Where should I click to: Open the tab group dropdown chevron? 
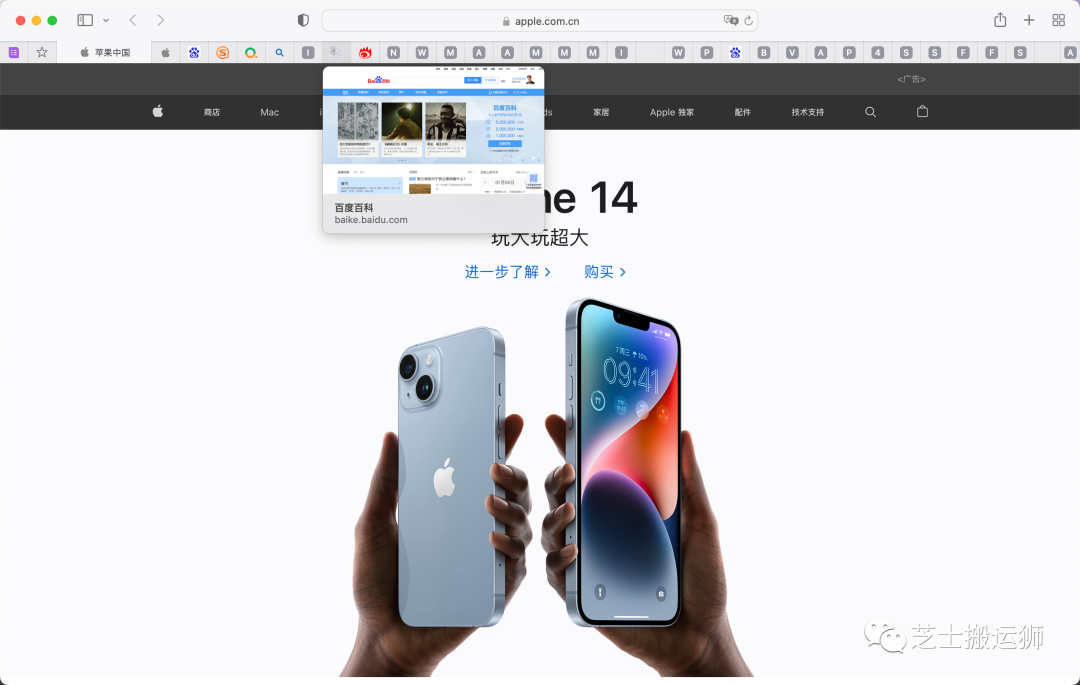click(x=106, y=21)
